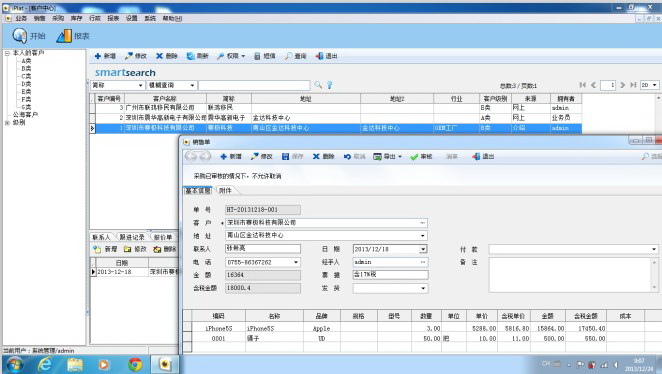662x374 pixels.
Task: Switch to 附件 tab in 销售单
Action: 225,190
